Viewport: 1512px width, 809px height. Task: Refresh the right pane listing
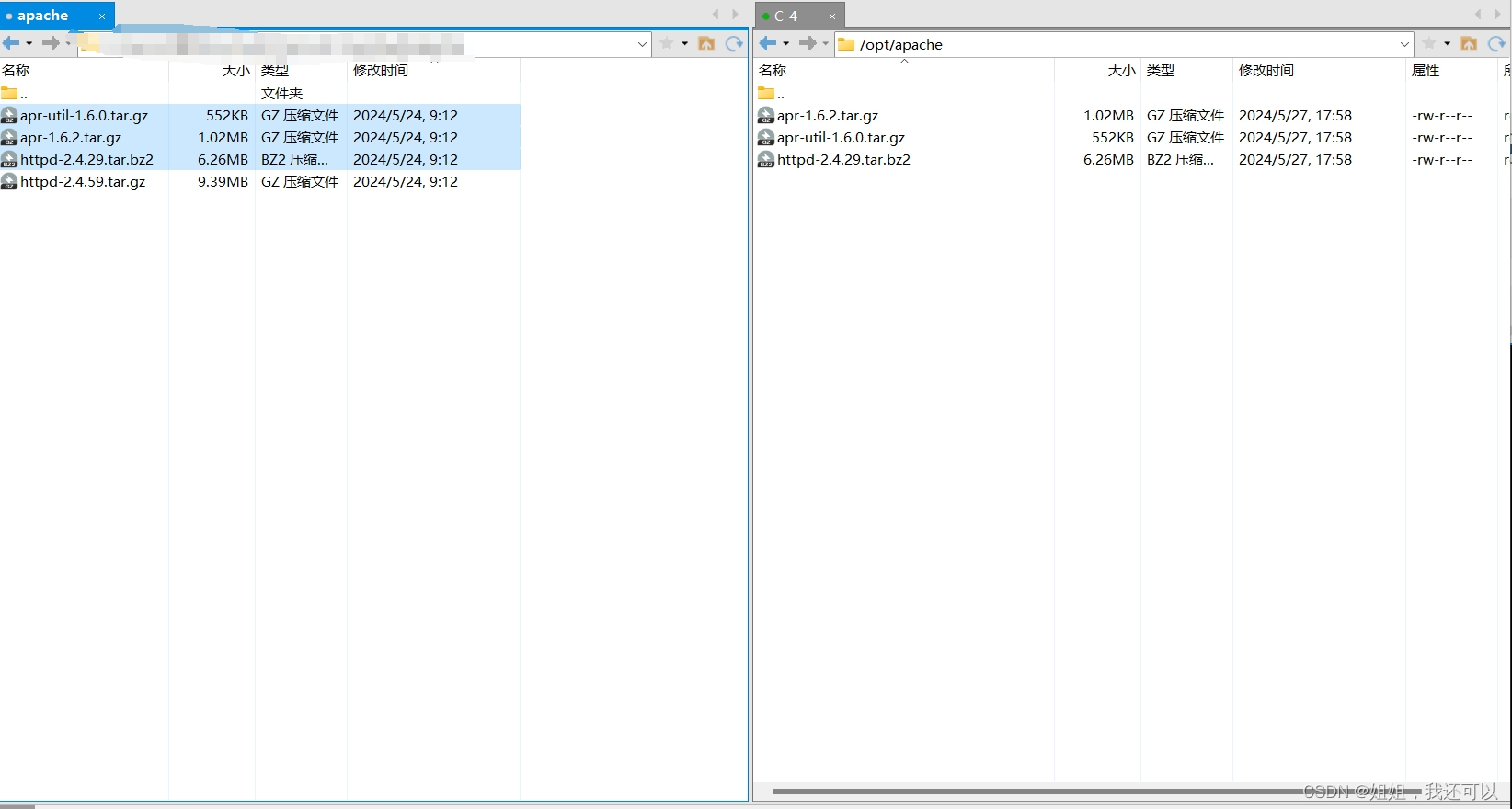point(1496,43)
